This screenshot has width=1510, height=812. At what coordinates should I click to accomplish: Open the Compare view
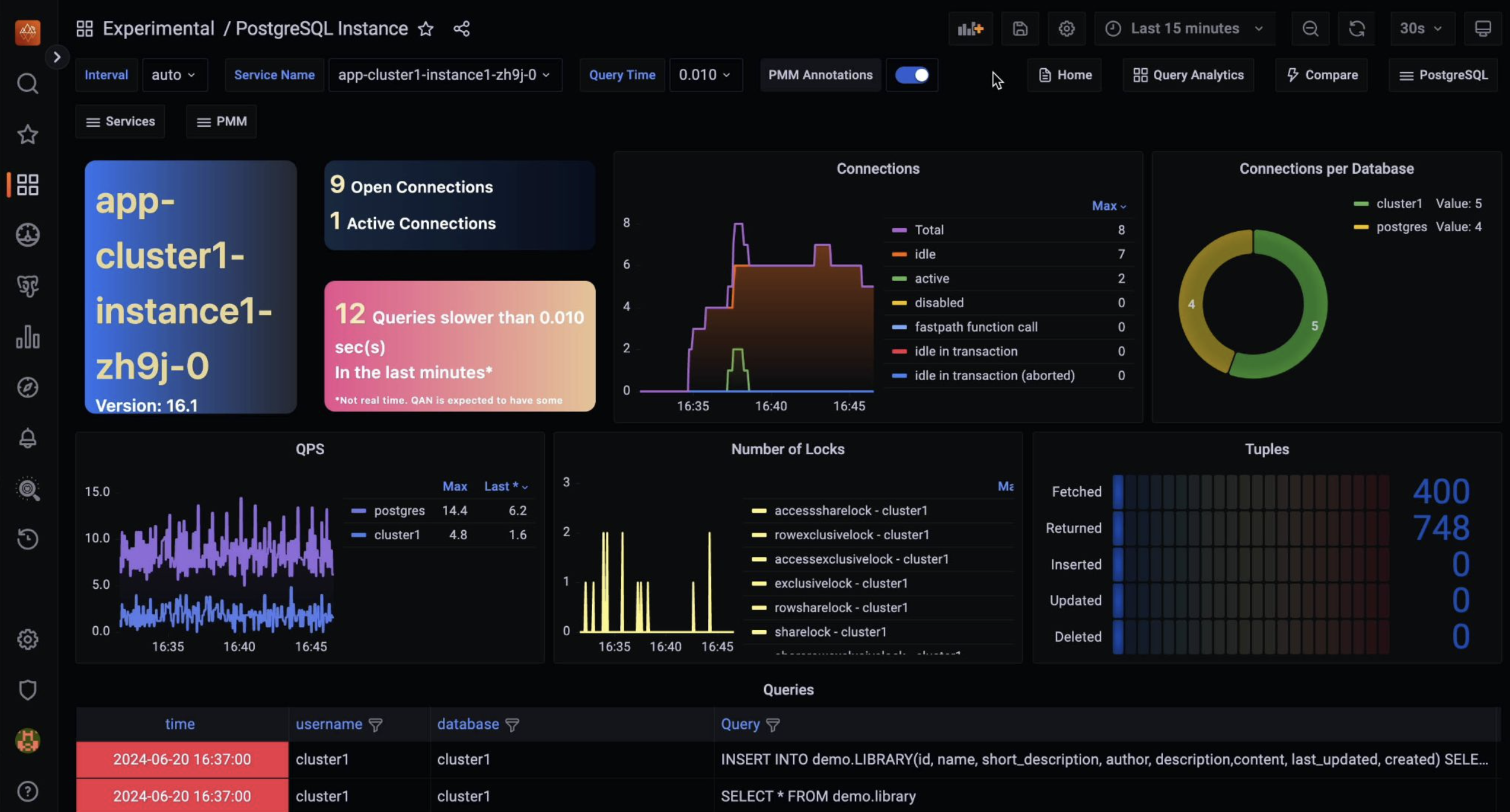coord(1321,75)
